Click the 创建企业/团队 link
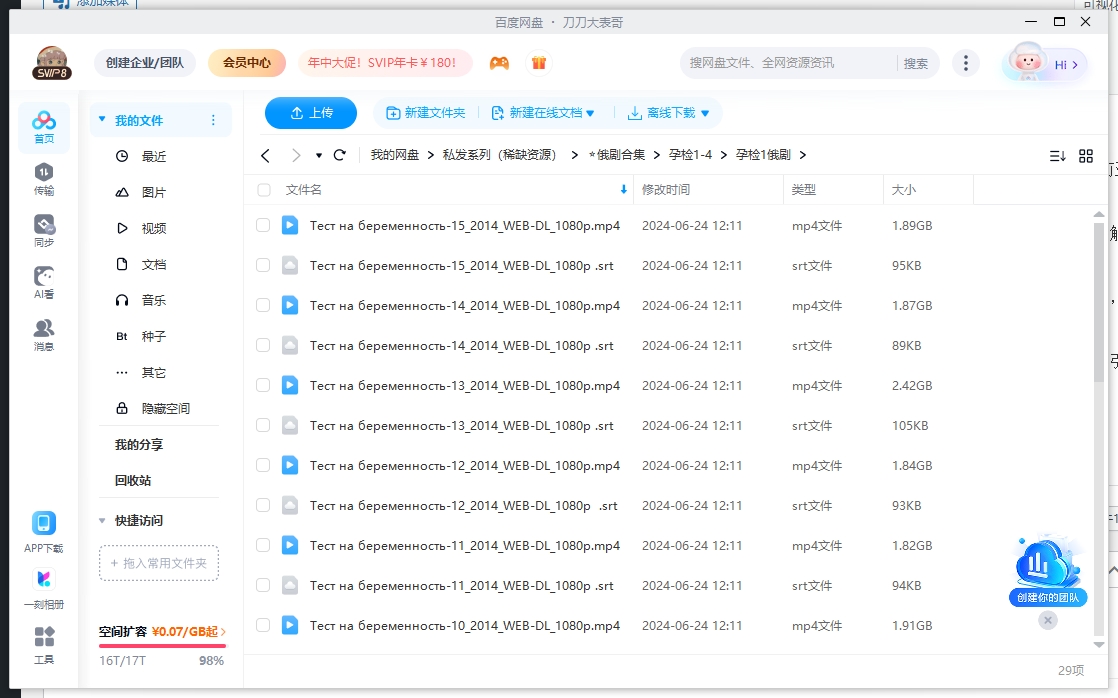This screenshot has width=1118, height=698. (143, 62)
